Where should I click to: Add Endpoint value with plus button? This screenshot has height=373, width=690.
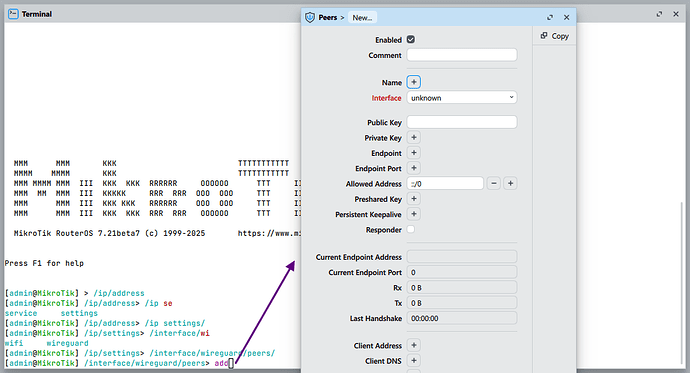(x=414, y=153)
